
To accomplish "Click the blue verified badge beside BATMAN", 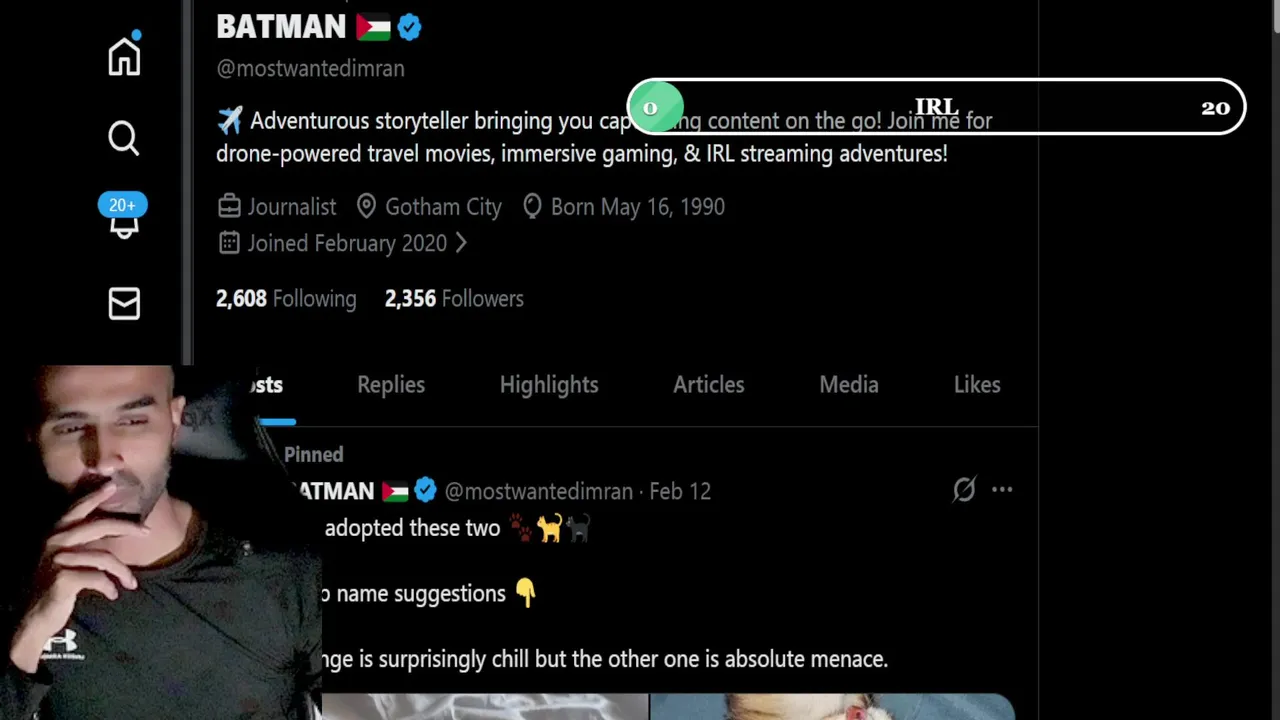I will coord(409,27).
